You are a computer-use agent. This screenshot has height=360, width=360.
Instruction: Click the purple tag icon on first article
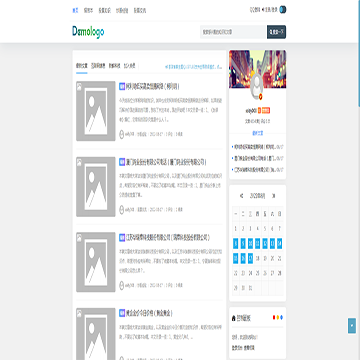[x=122, y=86]
